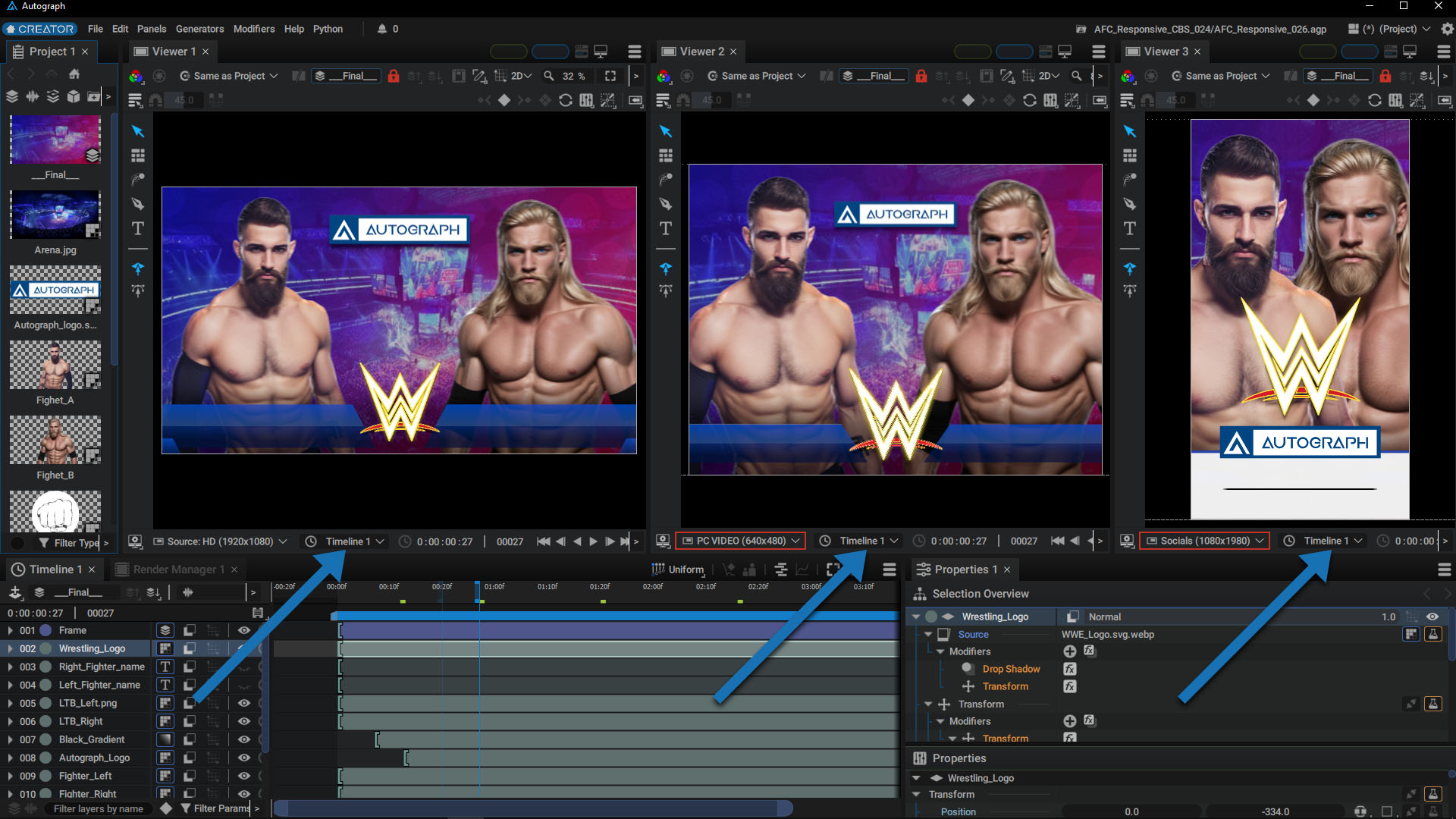
Task: Click the fx icon beside Drop Shadow
Action: tap(1070, 669)
